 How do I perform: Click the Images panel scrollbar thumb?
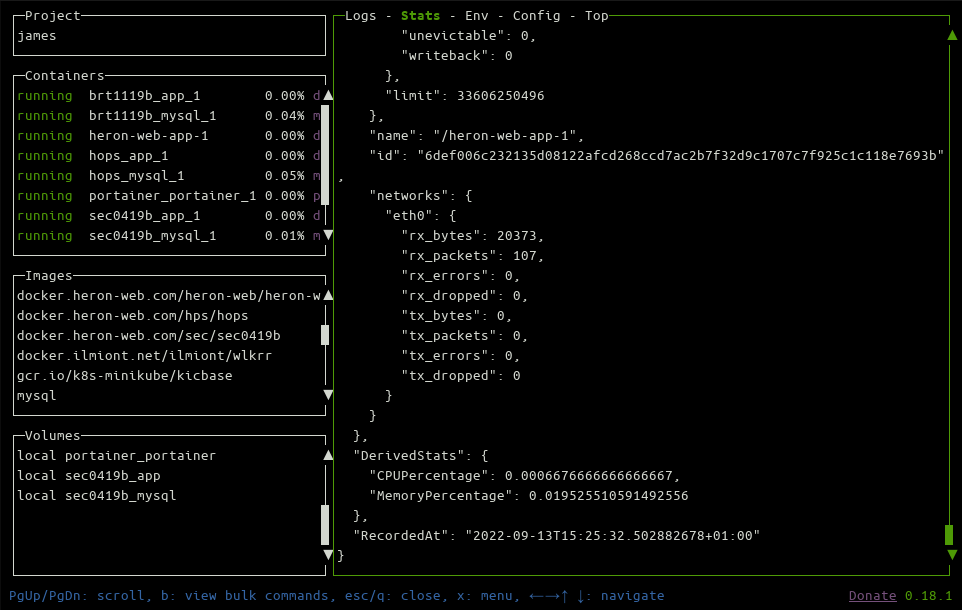click(325, 335)
